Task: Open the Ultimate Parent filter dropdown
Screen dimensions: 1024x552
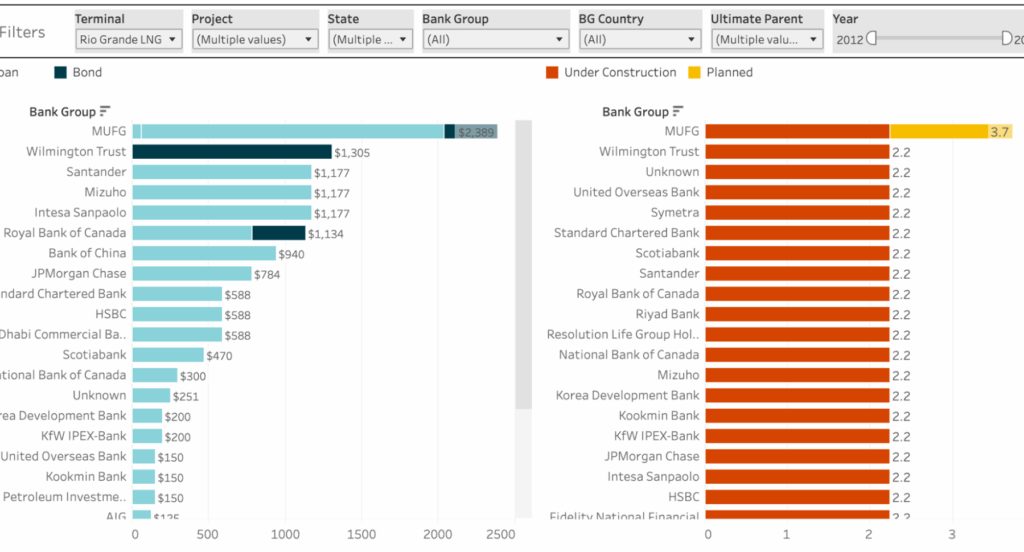Action: tap(767, 40)
